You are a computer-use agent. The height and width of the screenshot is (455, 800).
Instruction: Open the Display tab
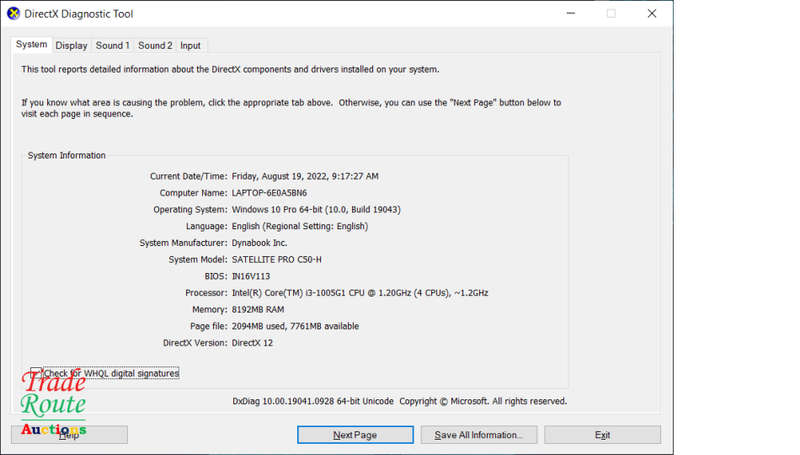pos(71,45)
